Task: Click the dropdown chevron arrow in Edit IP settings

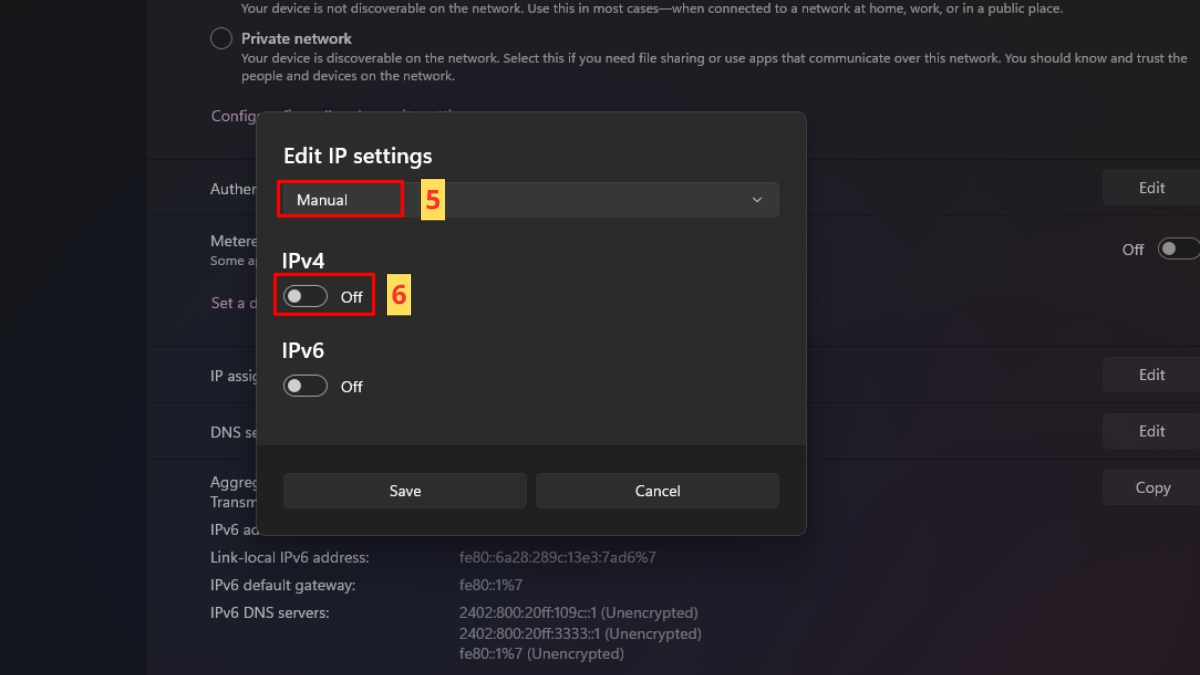Action: [757, 200]
